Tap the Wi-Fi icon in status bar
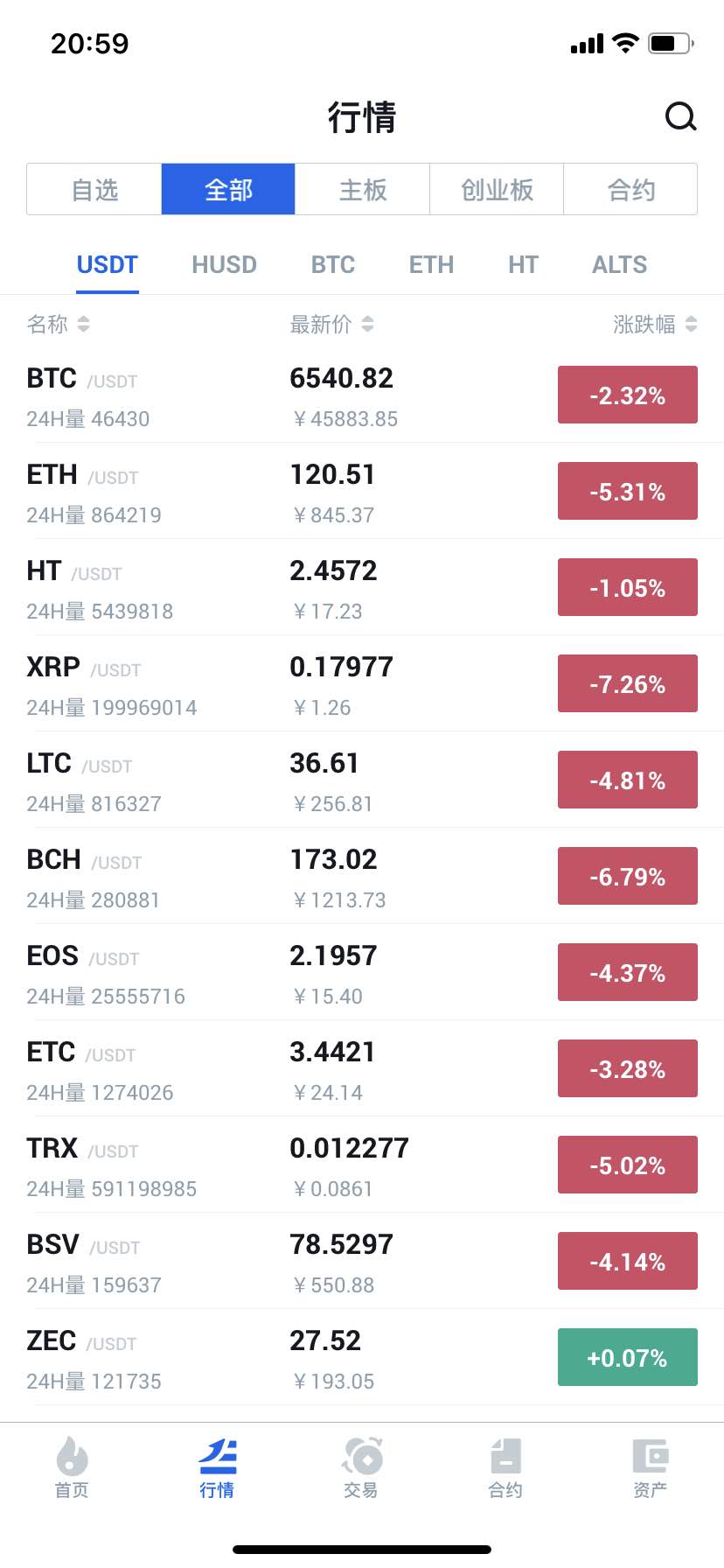724x1568 pixels. (x=625, y=43)
